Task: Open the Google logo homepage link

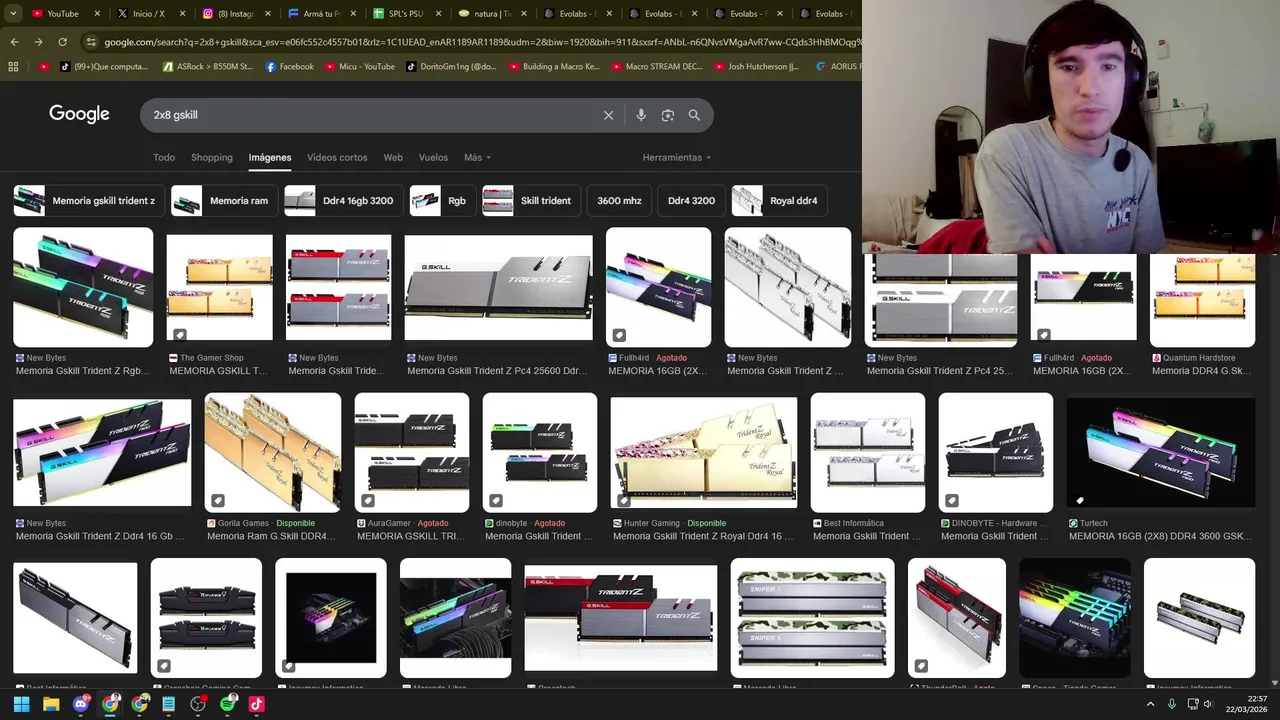Action: [x=79, y=114]
